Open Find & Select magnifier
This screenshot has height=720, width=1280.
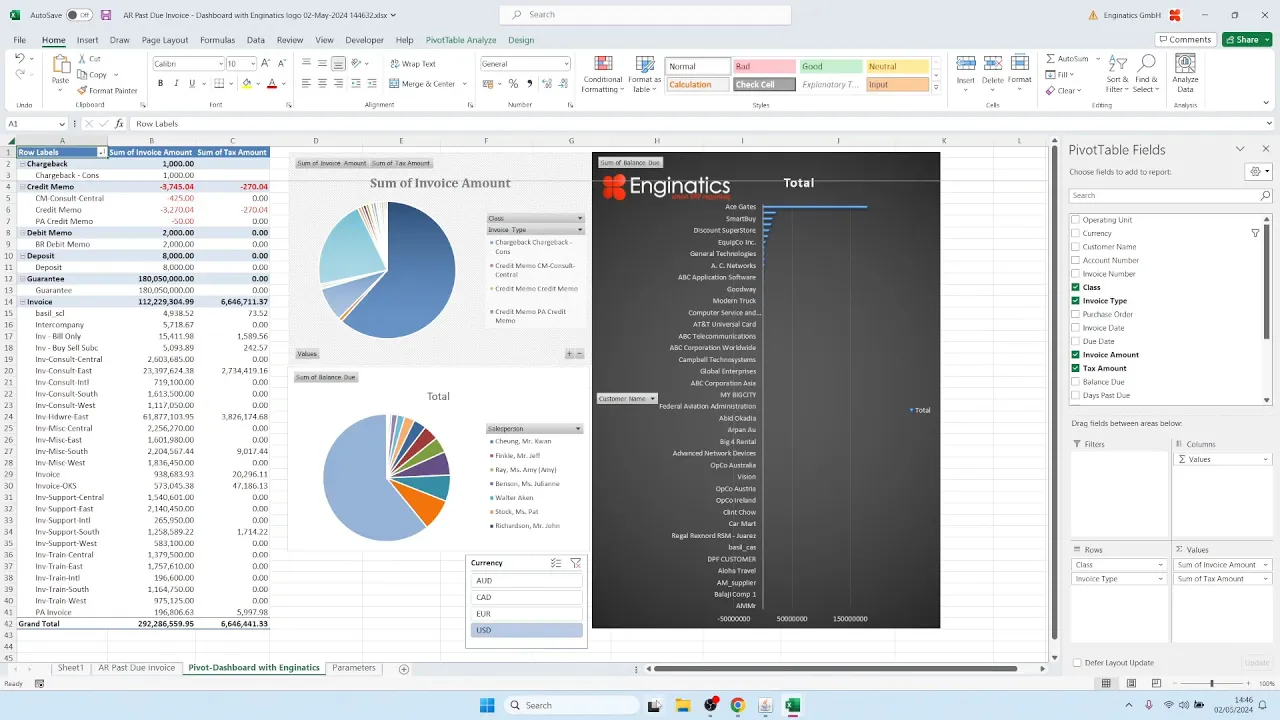coord(1146,64)
